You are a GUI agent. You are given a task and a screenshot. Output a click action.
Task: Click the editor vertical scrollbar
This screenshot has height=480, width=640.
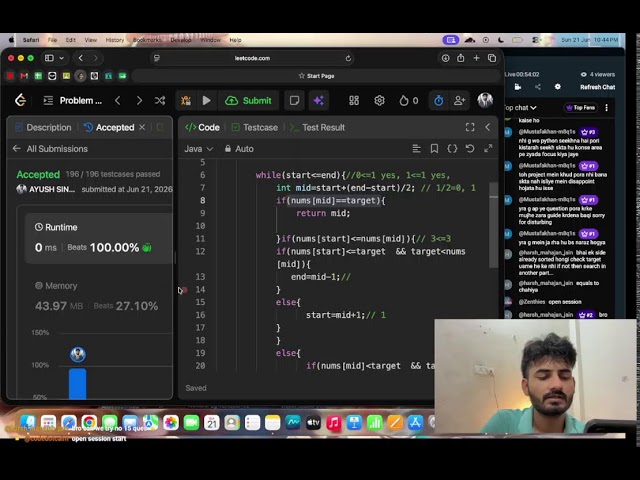[493, 225]
